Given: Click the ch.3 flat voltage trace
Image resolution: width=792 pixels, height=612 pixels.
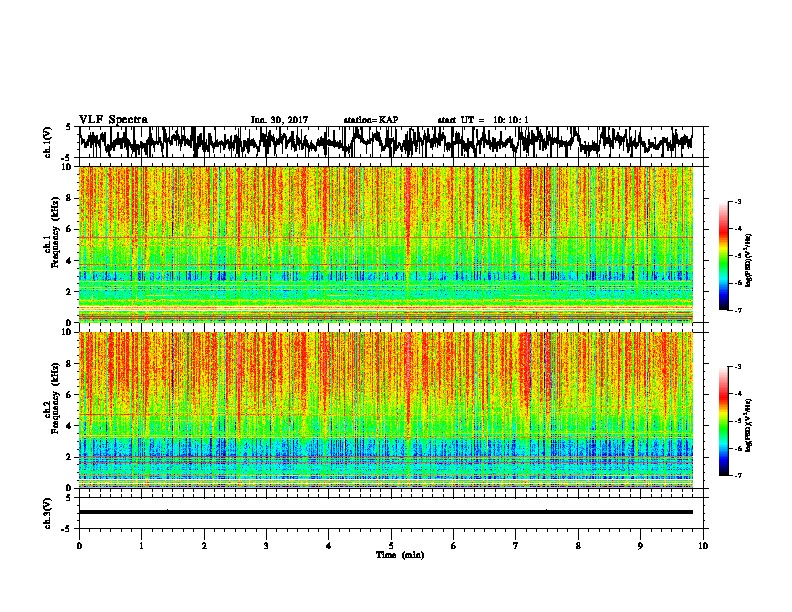Looking at the screenshot, I should (x=386, y=512).
